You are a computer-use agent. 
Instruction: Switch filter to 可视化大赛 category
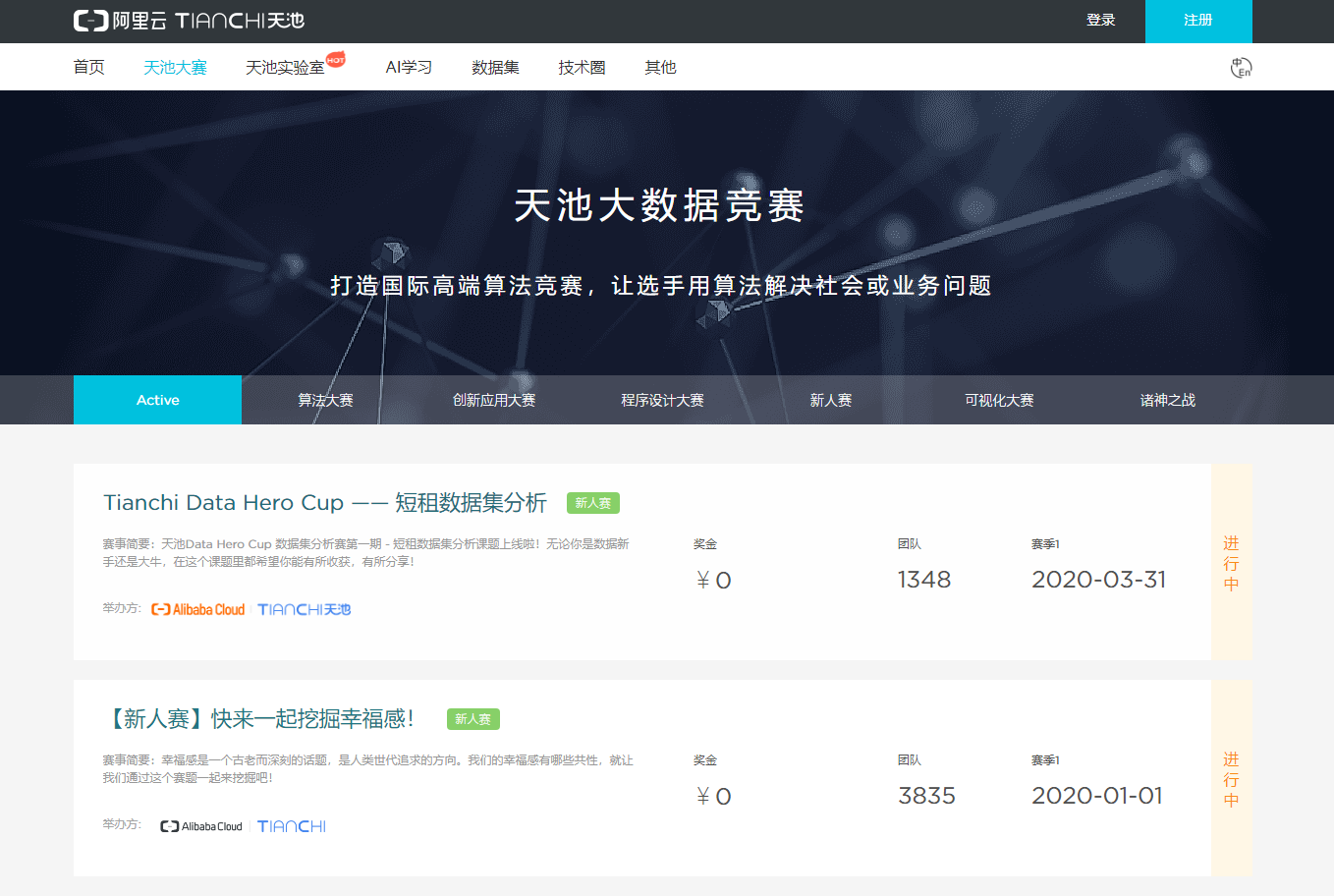(998, 399)
